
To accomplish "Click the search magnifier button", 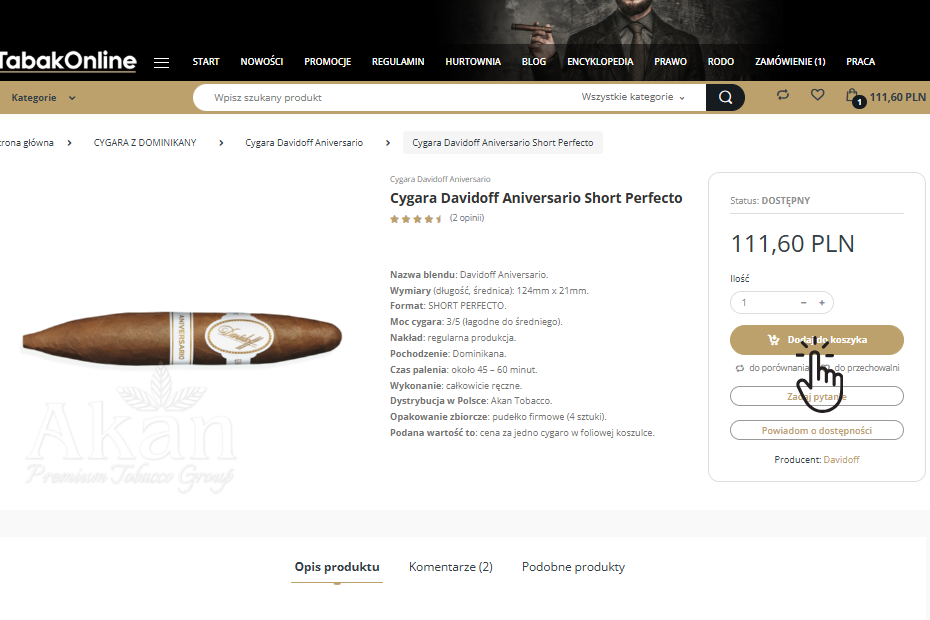I will [x=725, y=97].
